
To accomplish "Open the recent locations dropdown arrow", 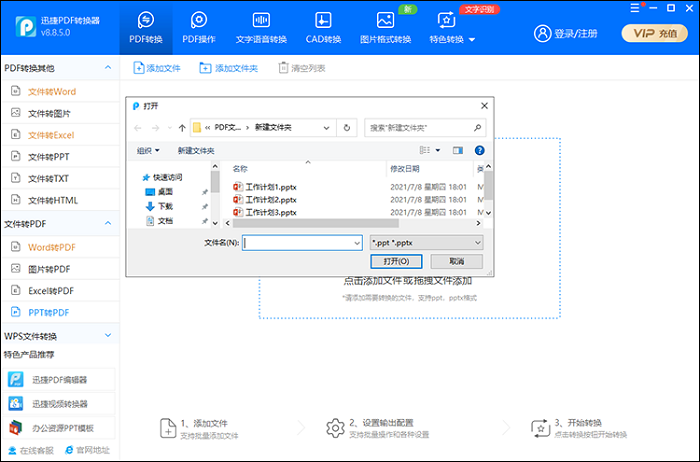I will coord(170,128).
